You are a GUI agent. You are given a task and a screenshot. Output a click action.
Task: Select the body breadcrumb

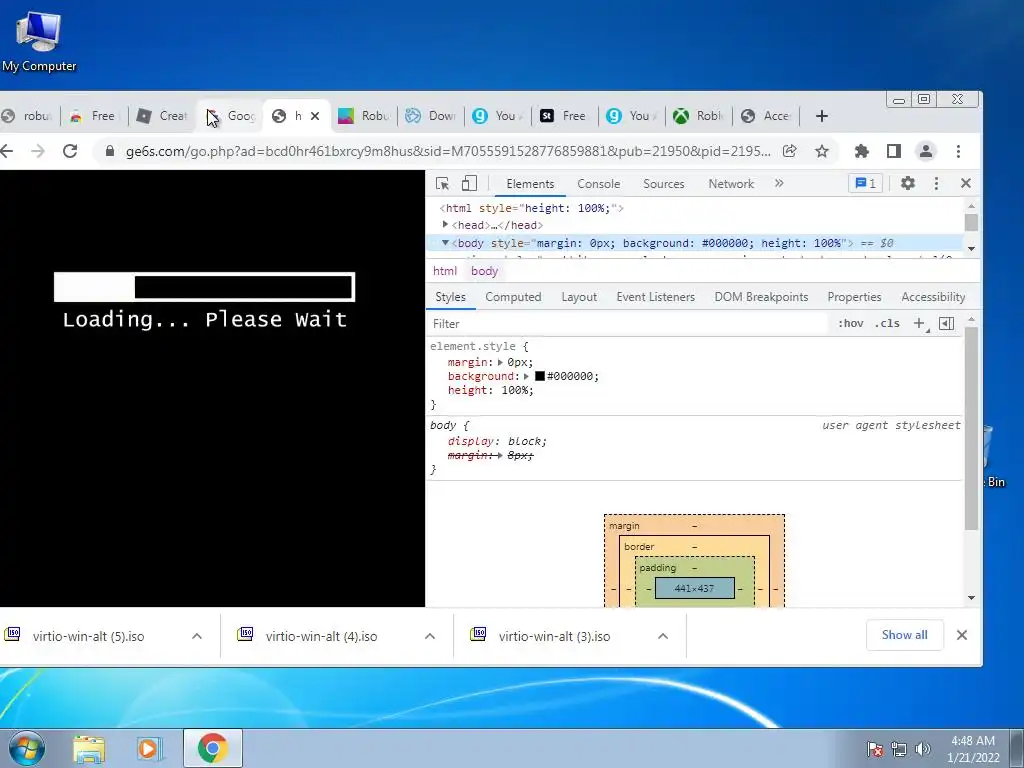tap(485, 271)
